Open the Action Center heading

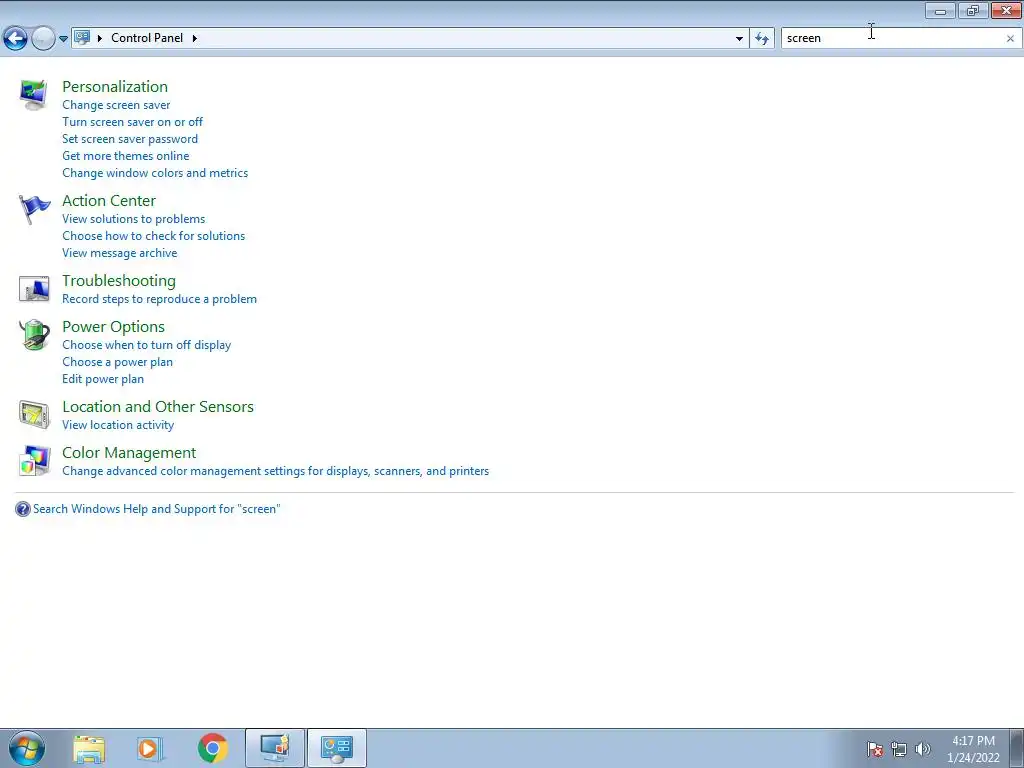tap(109, 200)
